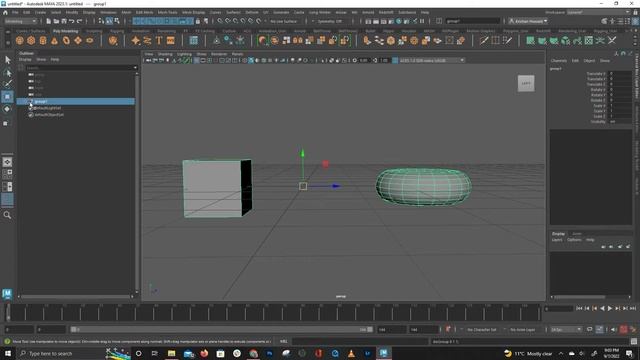
Task: Open the Outliner search filter dropdown
Action: (135, 67)
